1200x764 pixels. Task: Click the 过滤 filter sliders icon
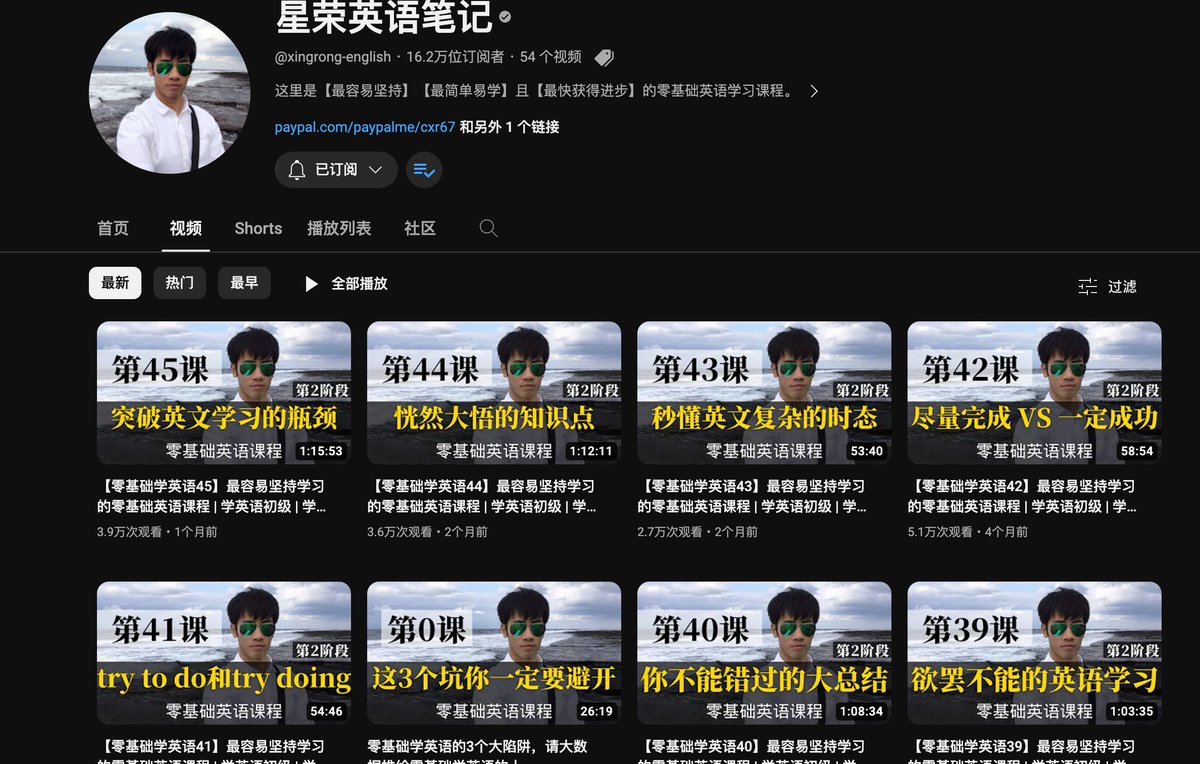[1088, 286]
